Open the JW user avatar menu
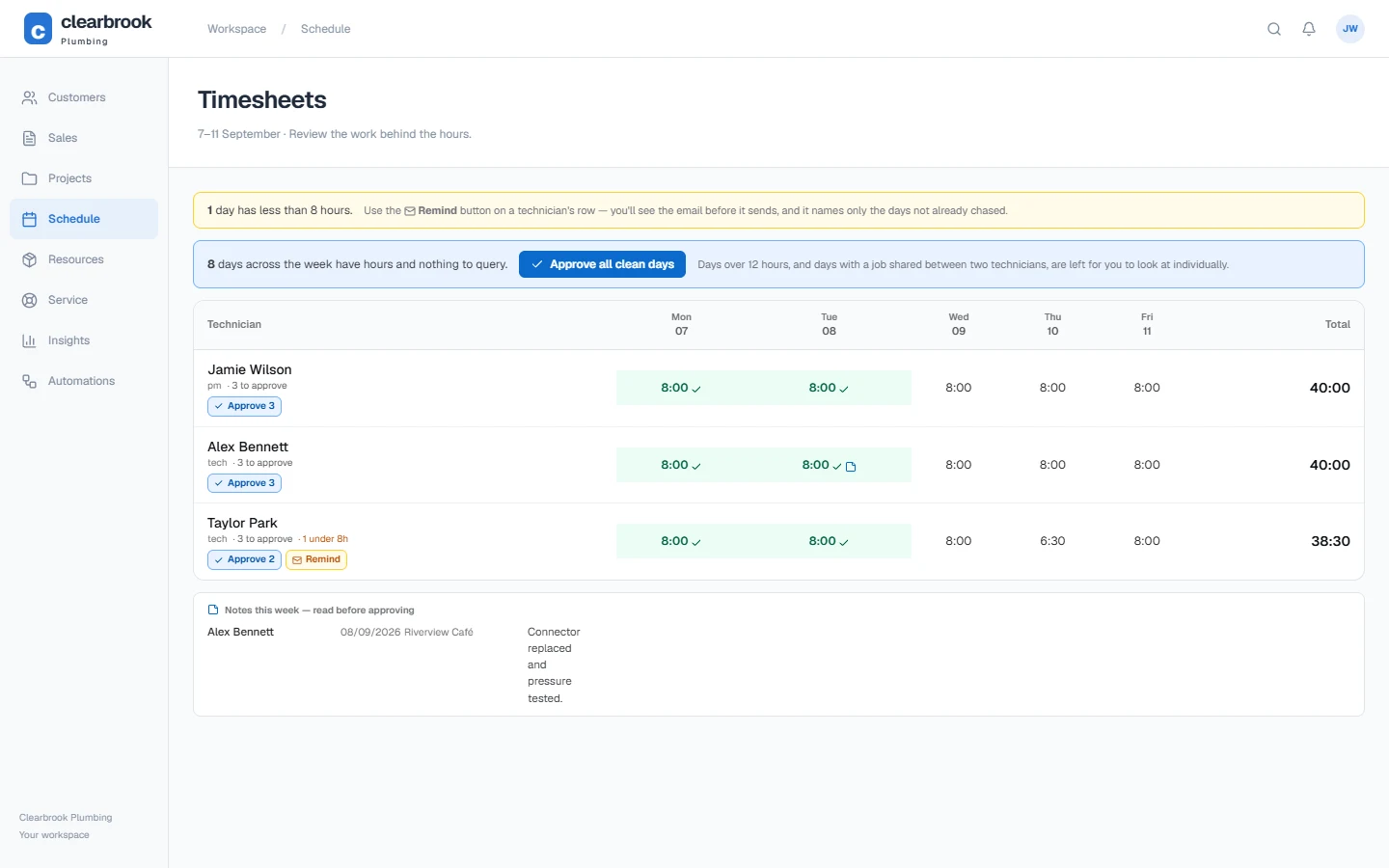 click(x=1350, y=29)
